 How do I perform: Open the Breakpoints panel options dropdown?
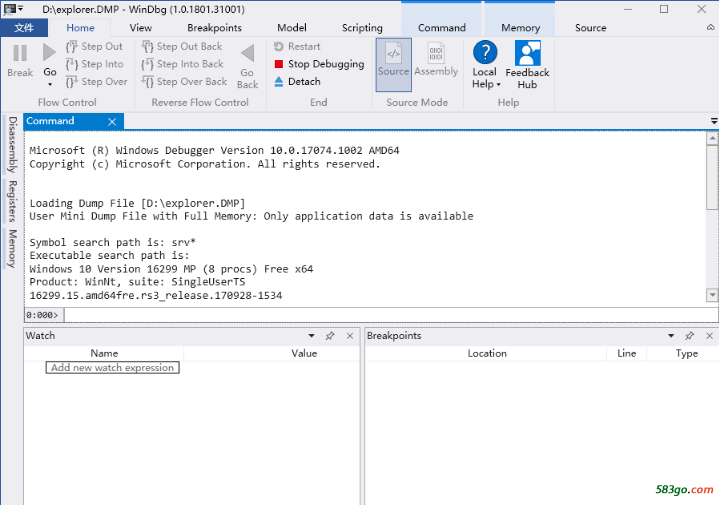pyautogui.click(x=671, y=336)
